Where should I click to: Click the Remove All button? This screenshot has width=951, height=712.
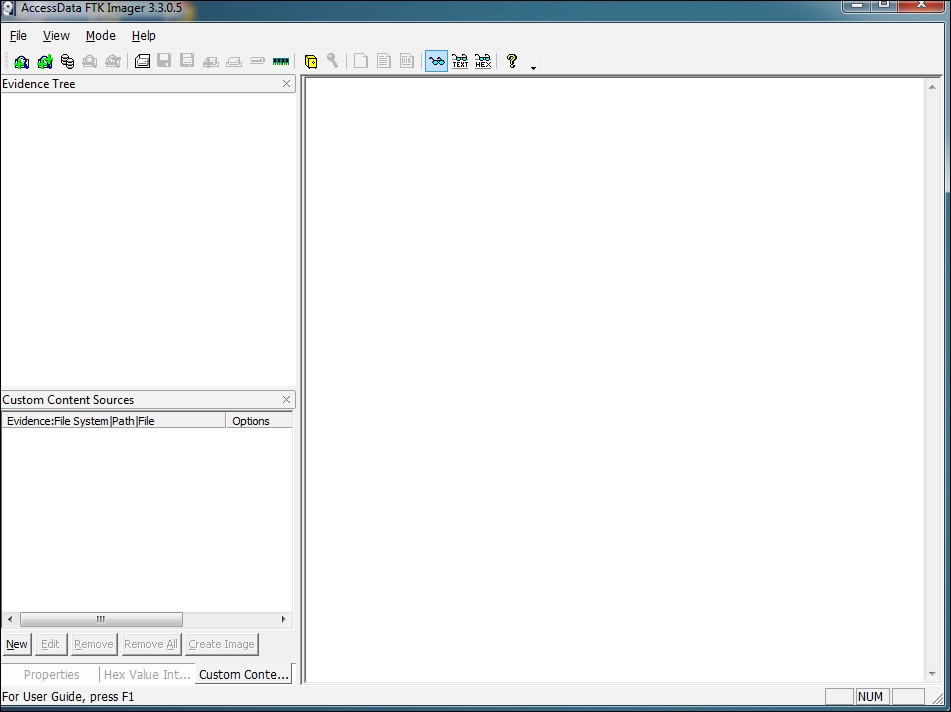pos(150,644)
